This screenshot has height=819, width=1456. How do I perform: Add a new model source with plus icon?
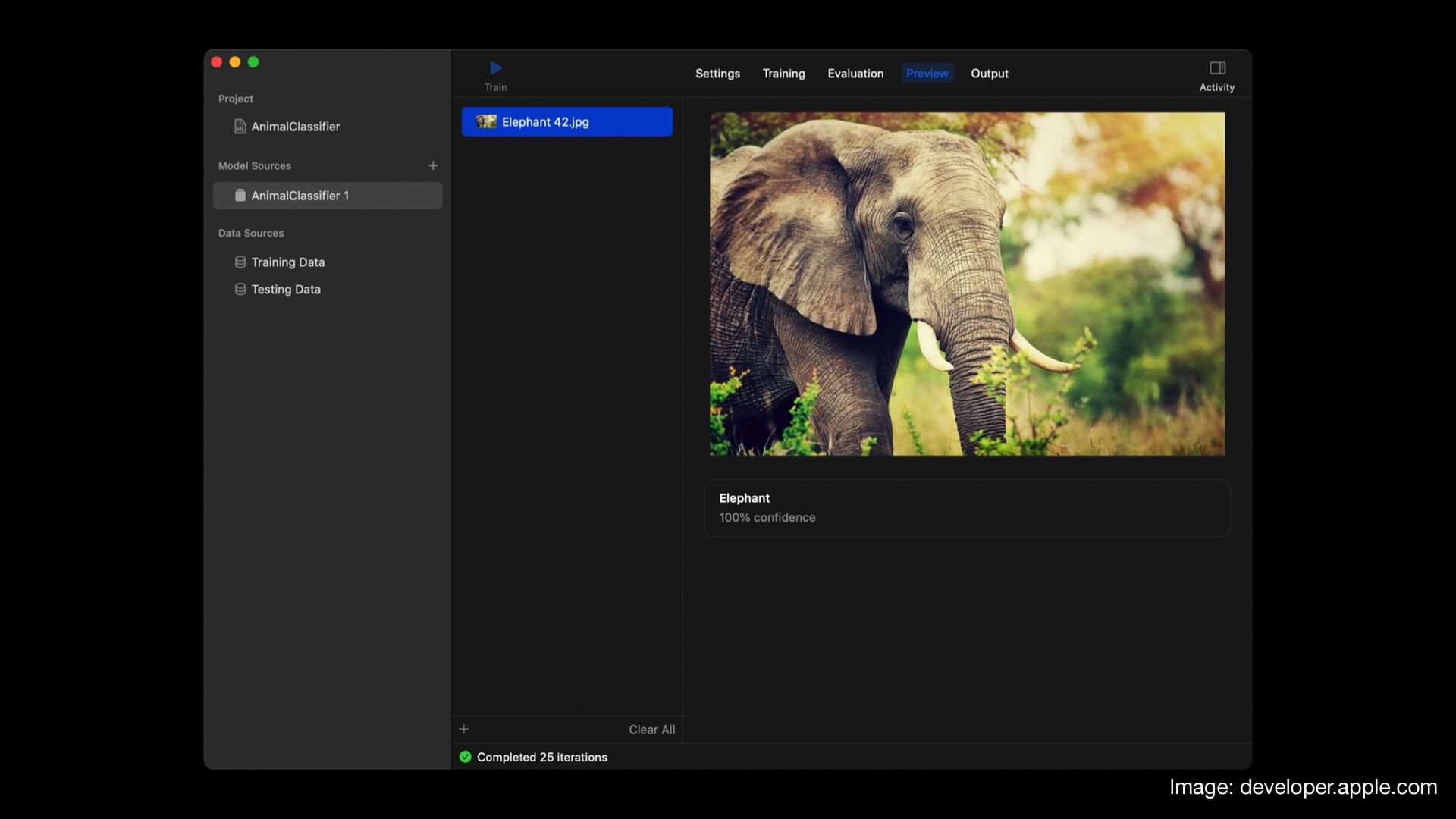(433, 165)
